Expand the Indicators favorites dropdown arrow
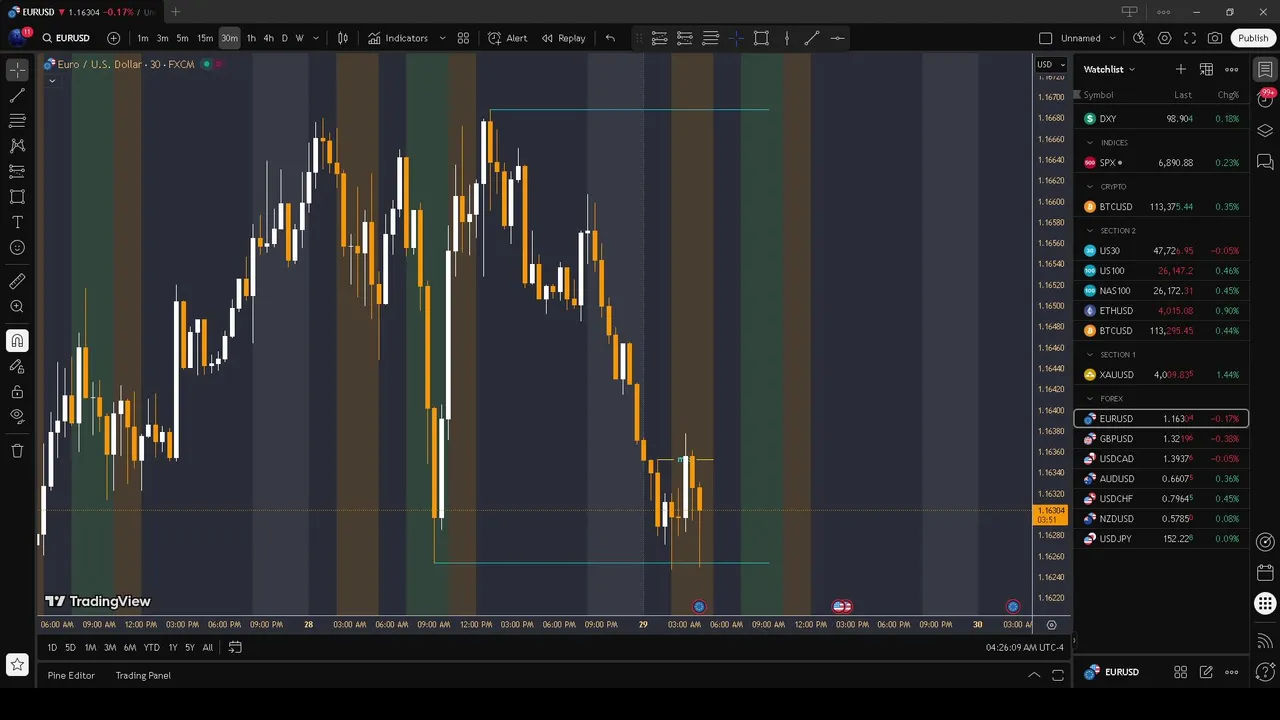The width and height of the screenshot is (1280, 720). (442, 38)
